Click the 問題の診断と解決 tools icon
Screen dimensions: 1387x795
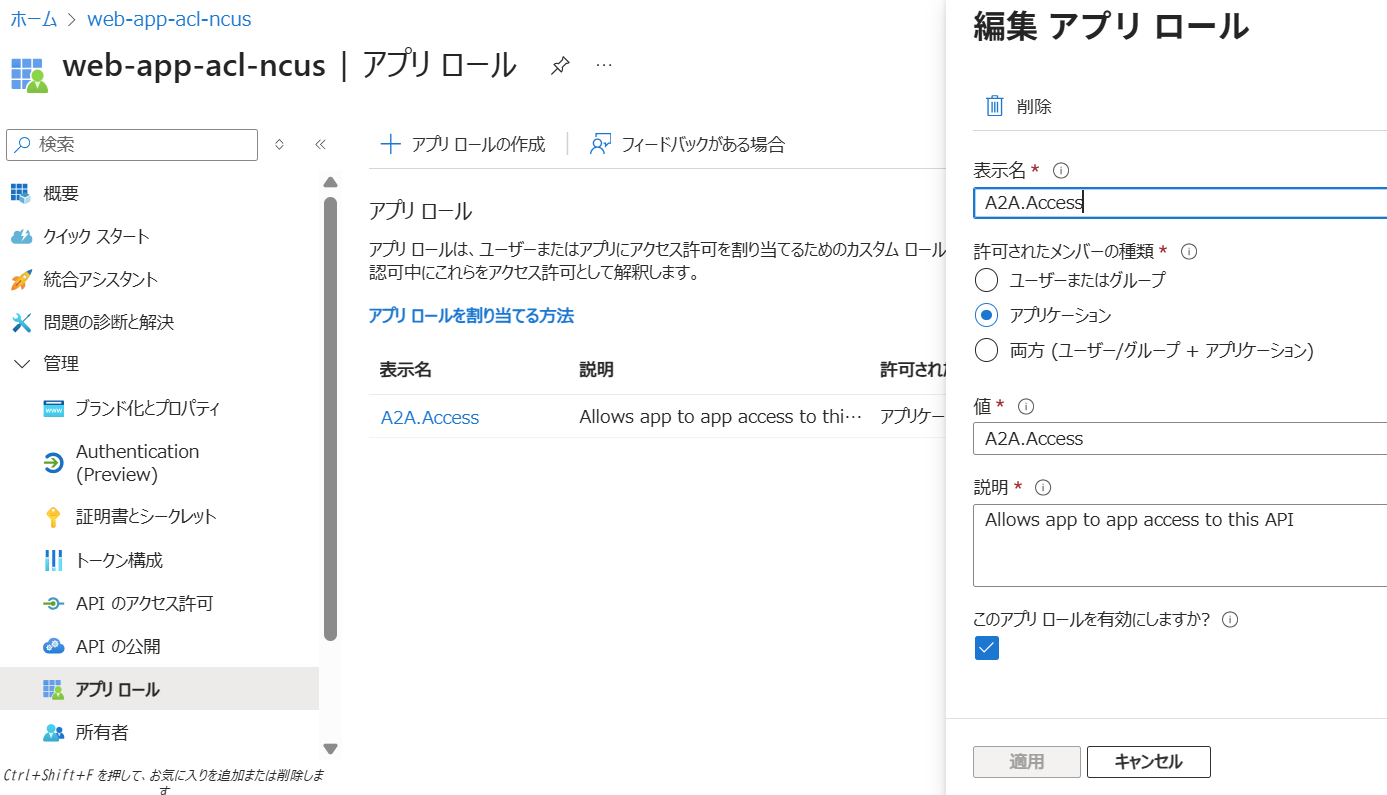pyautogui.click(x=22, y=322)
